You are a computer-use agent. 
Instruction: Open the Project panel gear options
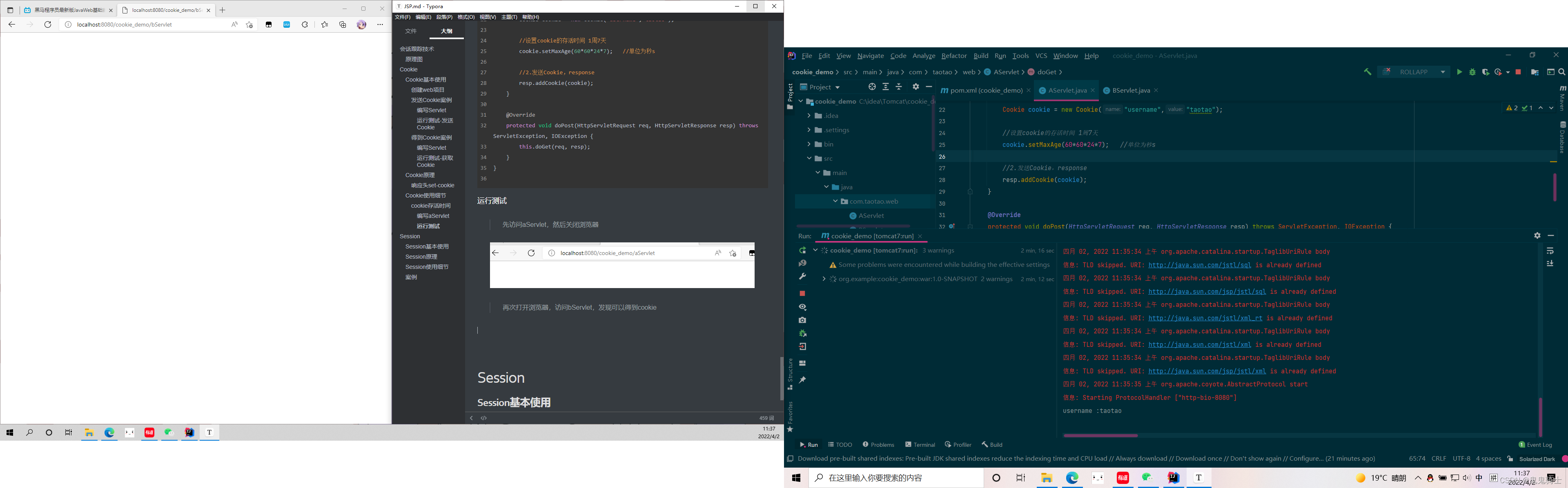[x=915, y=87]
